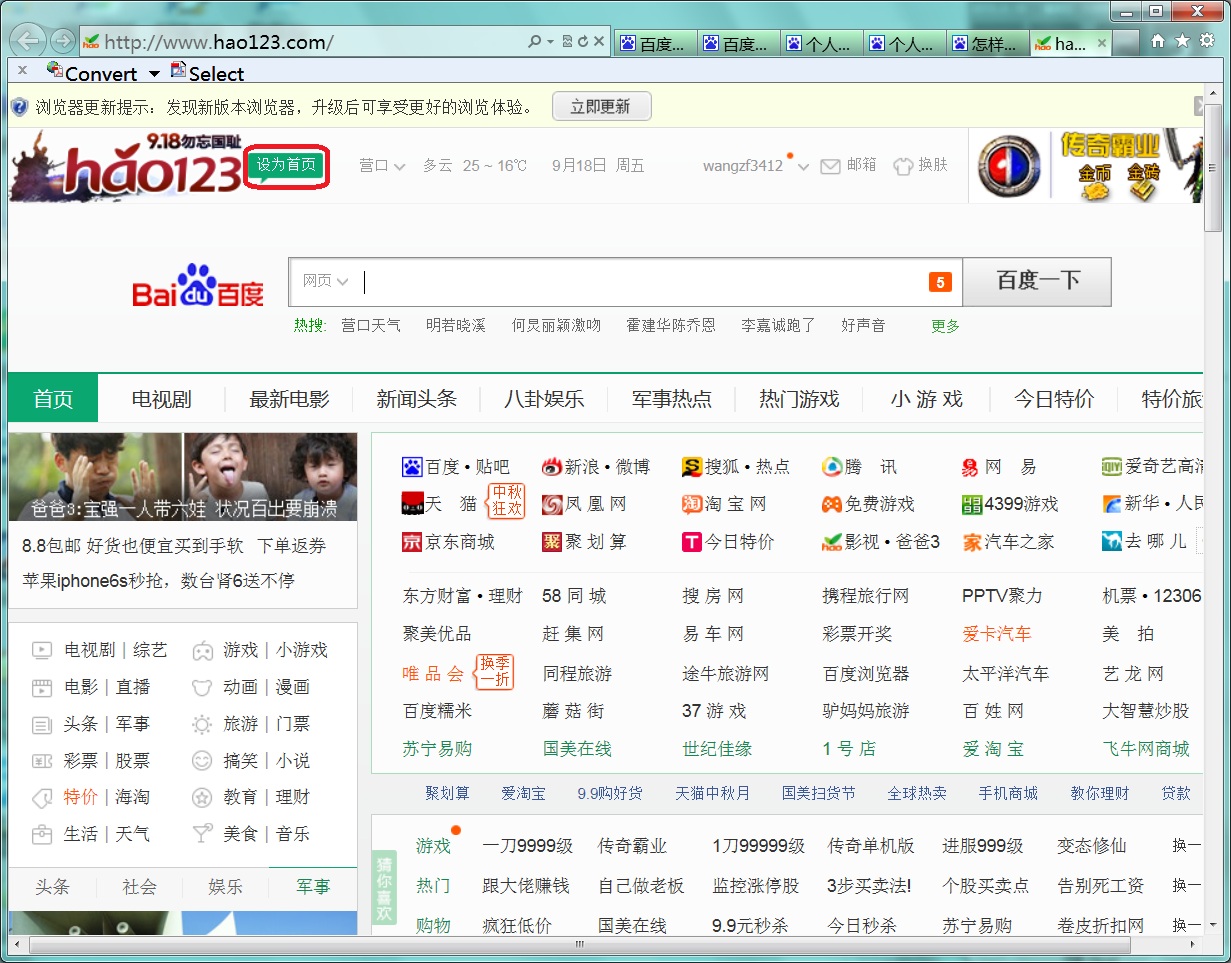Click the mailbox envelope icon
This screenshot has height=963, width=1231.
(830, 166)
